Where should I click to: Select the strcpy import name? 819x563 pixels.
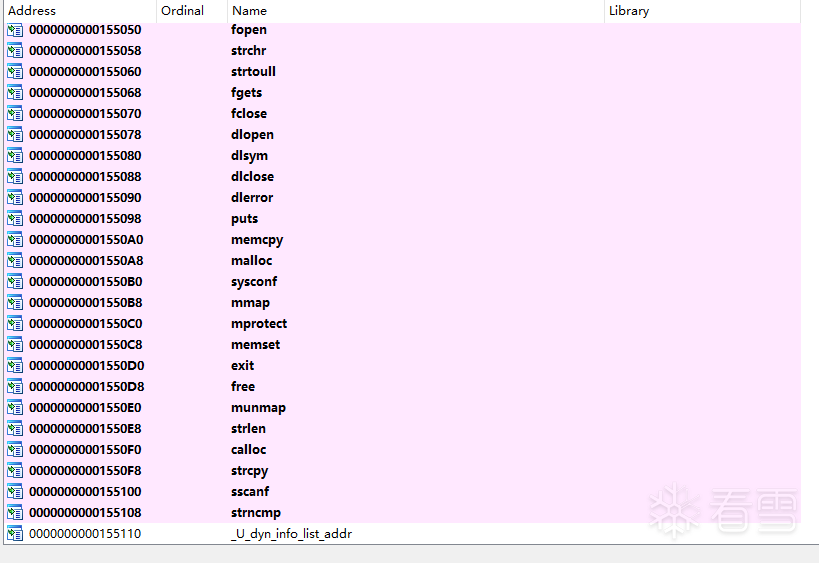click(x=249, y=471)
